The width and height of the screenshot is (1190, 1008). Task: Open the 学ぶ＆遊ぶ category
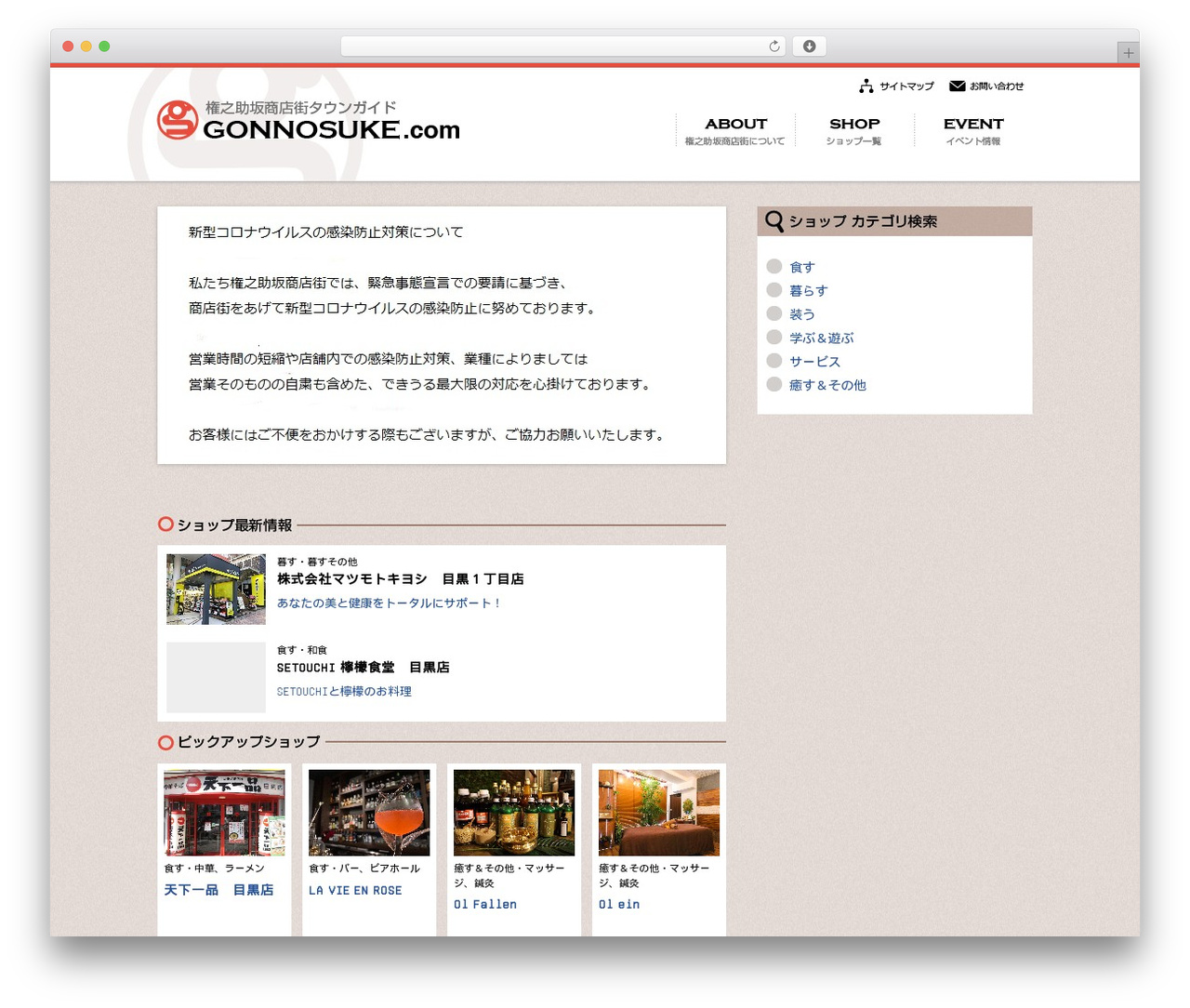pos(821,338)
